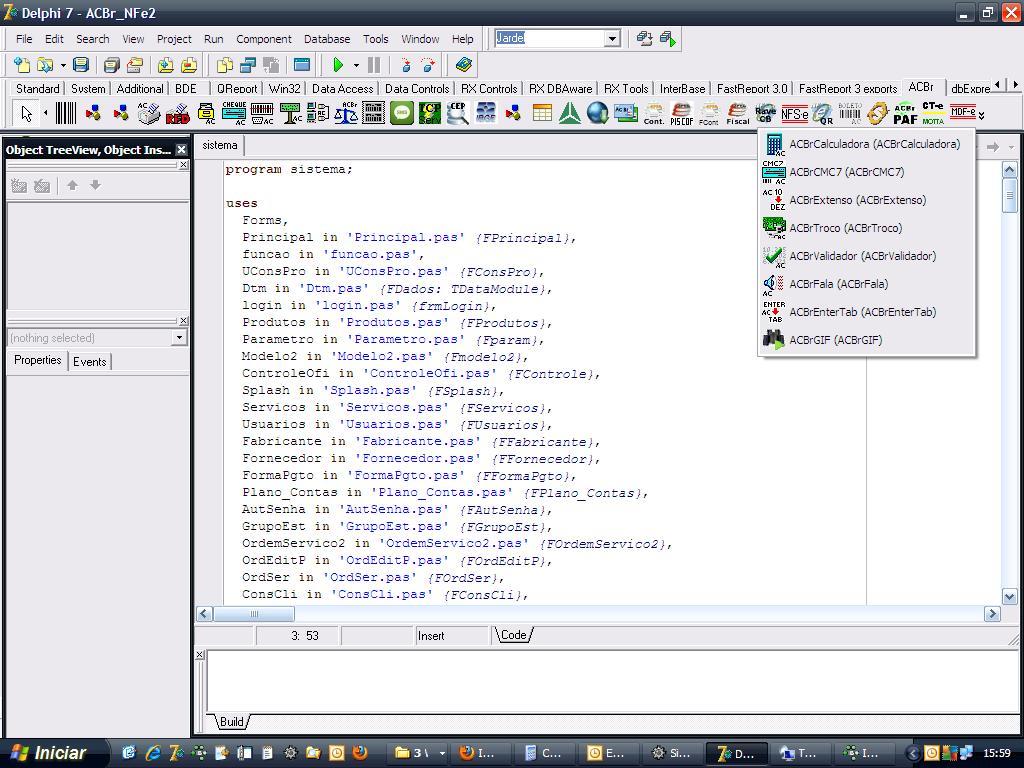
Task: Switch to the Events tab
Action: pyautogui.click(x=89, y=361)
